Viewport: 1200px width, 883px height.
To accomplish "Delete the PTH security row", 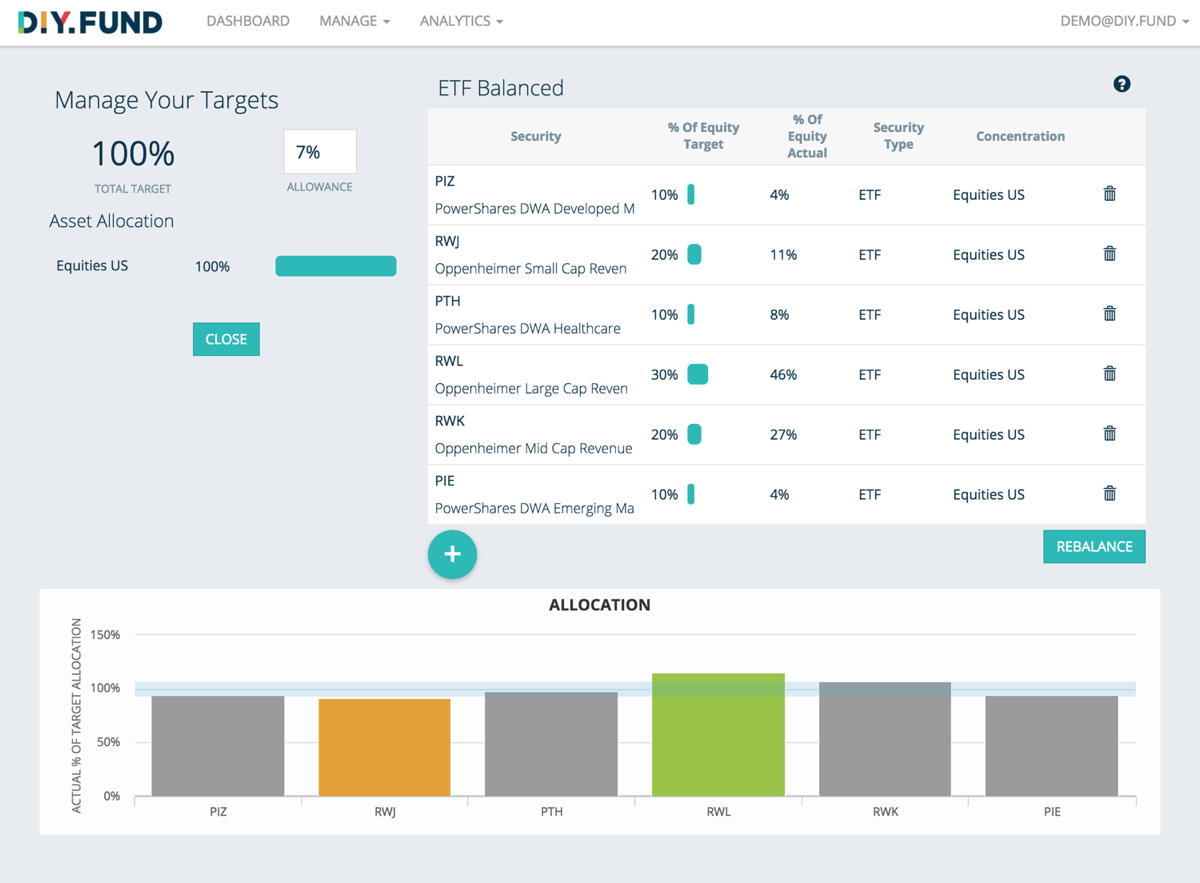I will 1109,314.
